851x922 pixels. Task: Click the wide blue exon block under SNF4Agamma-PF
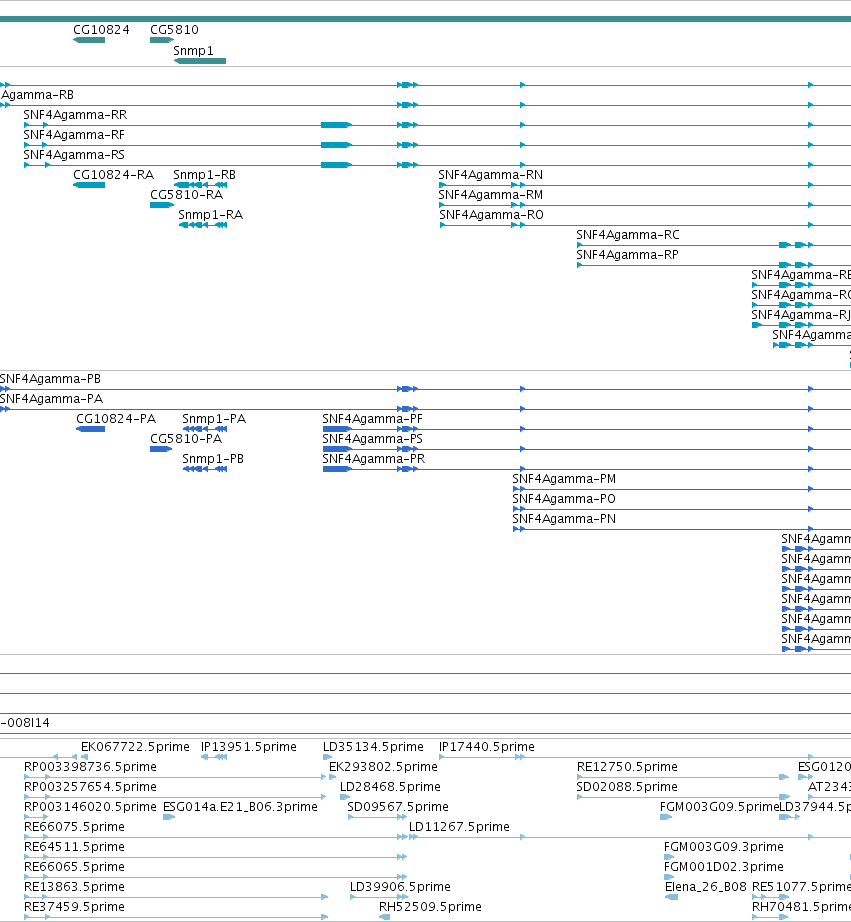click(337, 429)
